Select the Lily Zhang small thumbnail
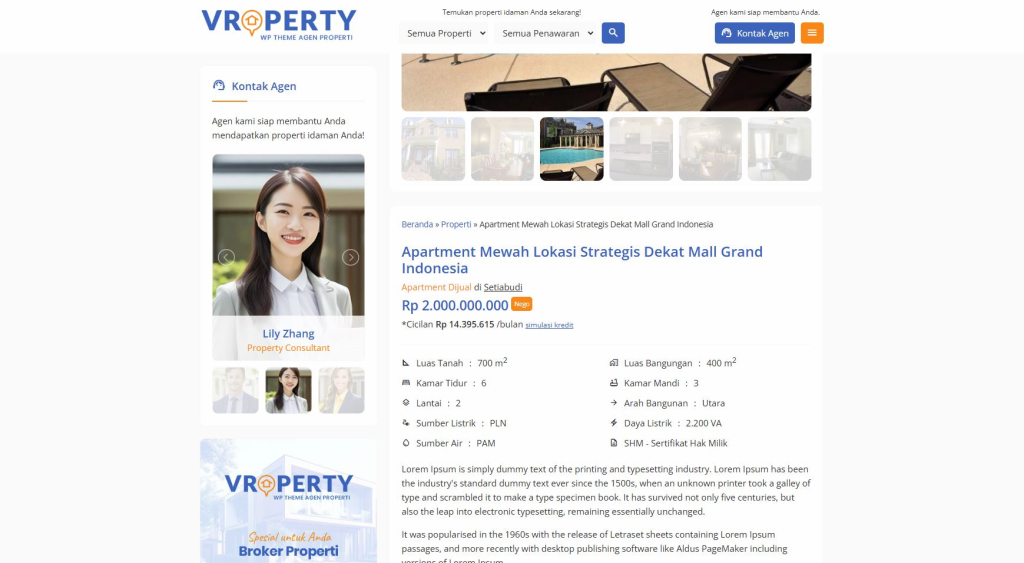The height and width of the screenshot is (563, 1024). click(x=288, y=390)
